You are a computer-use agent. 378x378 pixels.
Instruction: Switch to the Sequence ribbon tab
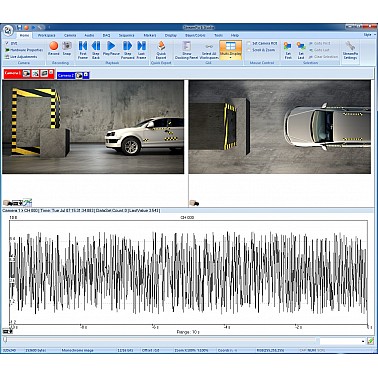point(127,35)
